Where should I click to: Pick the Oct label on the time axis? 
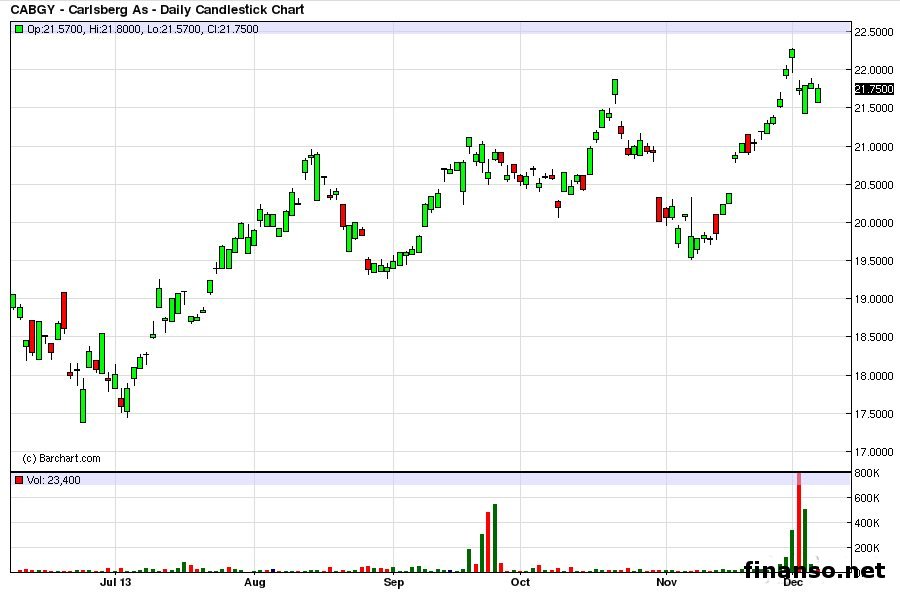click(x=520, y=581)
